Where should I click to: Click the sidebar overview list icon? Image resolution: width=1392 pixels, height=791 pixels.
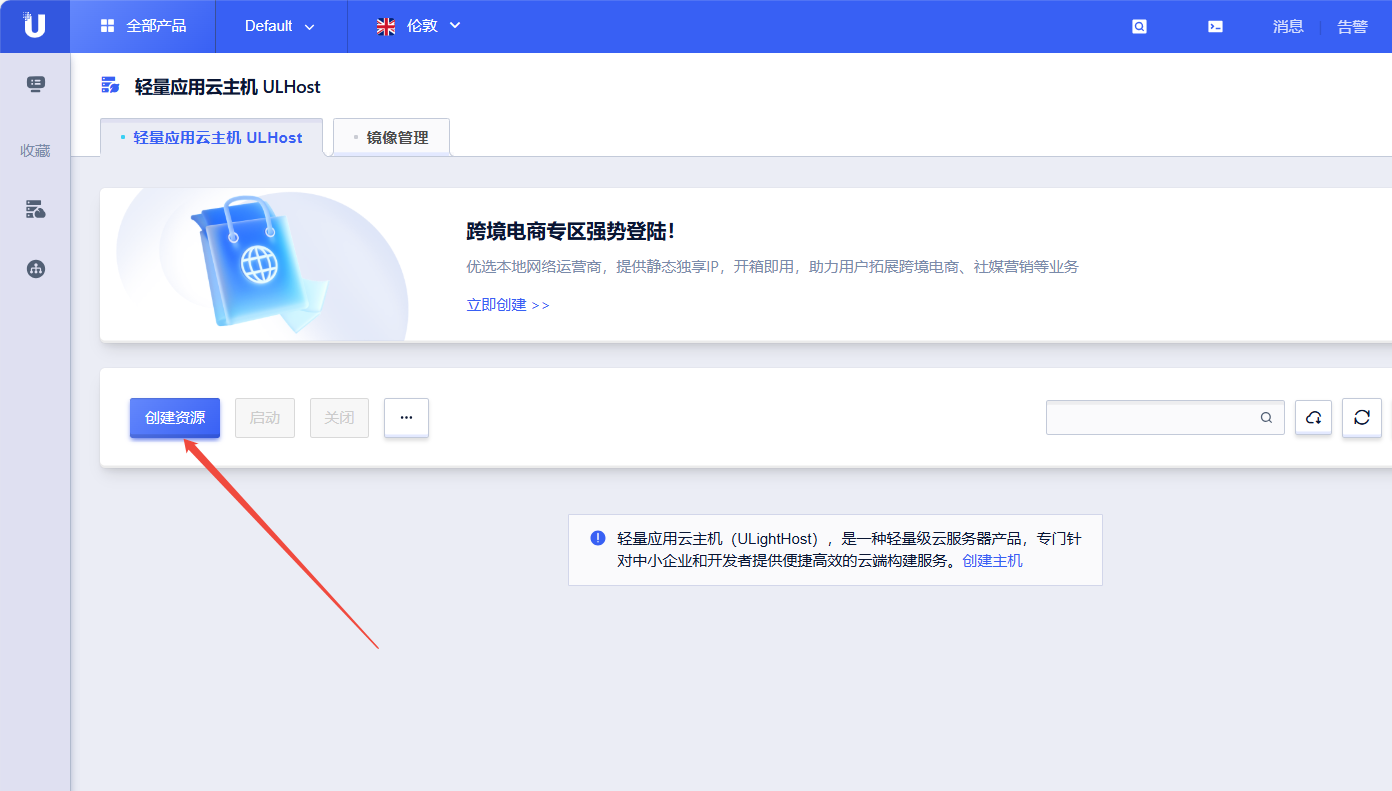click(36, 84)
